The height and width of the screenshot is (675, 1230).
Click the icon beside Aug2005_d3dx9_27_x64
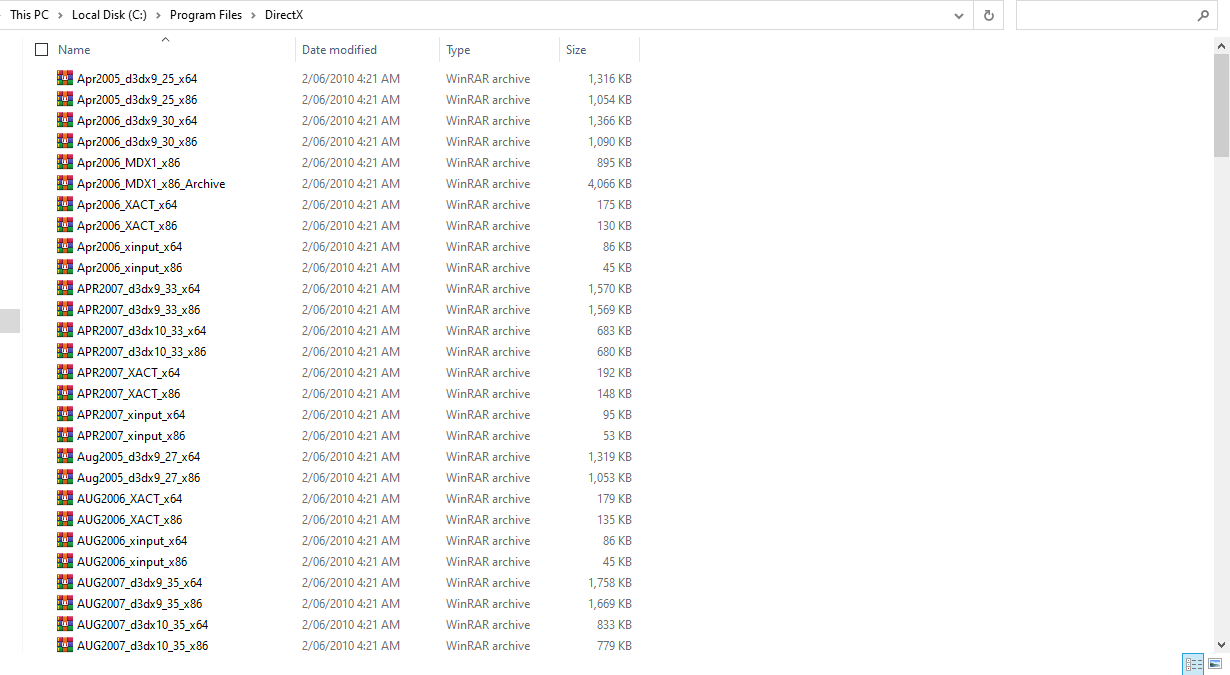click(65, 456)
